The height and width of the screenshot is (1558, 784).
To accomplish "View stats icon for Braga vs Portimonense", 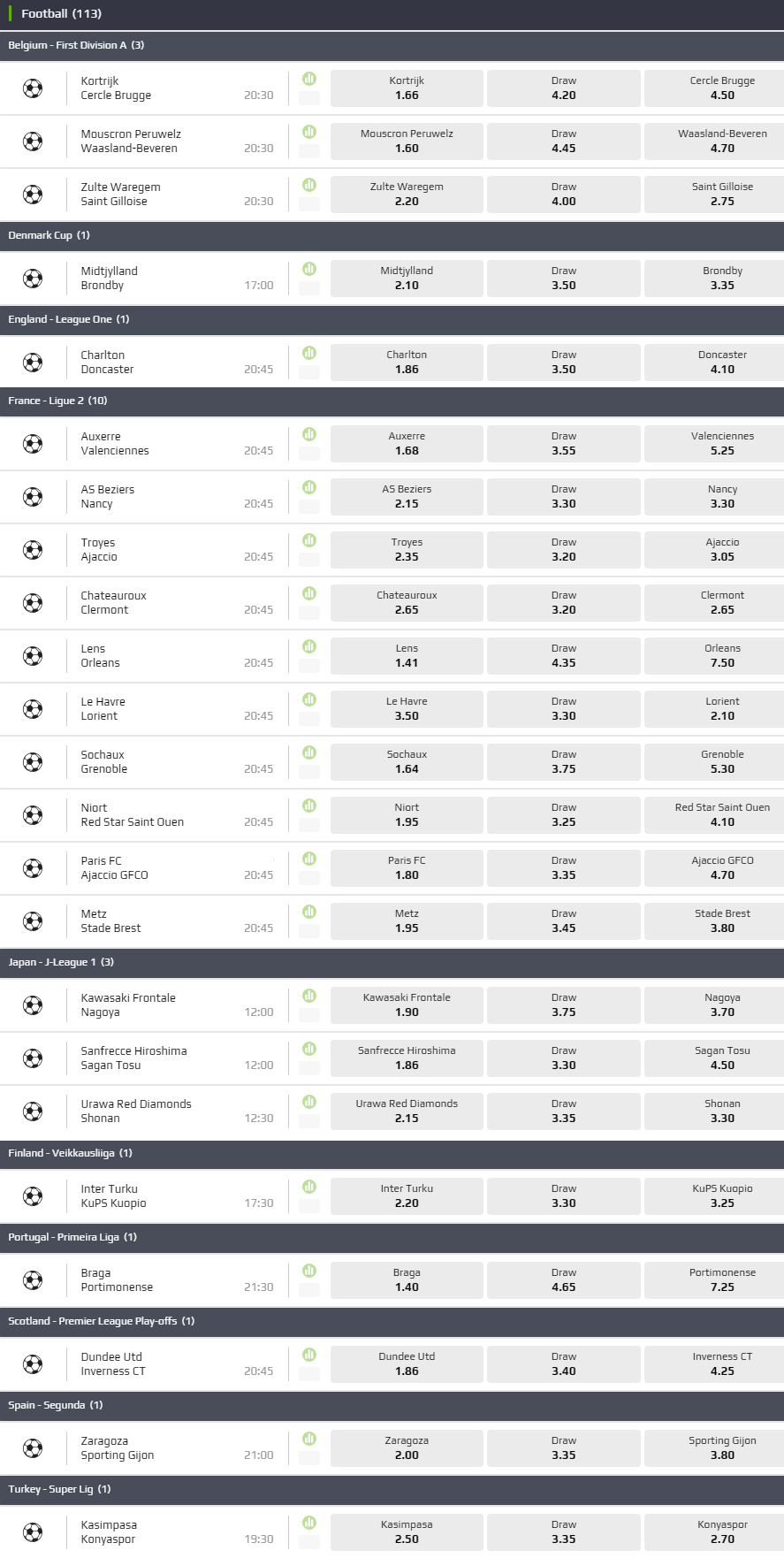I will click(309, 1271).
